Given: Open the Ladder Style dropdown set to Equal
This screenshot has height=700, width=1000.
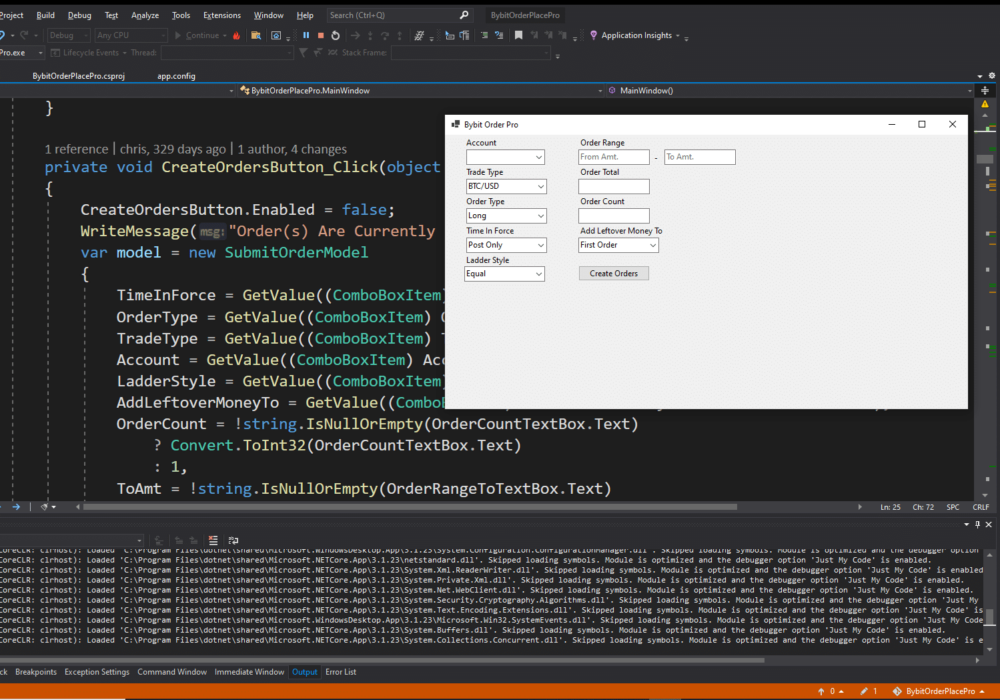Looking at the screenshot, I should pos(505,274).
